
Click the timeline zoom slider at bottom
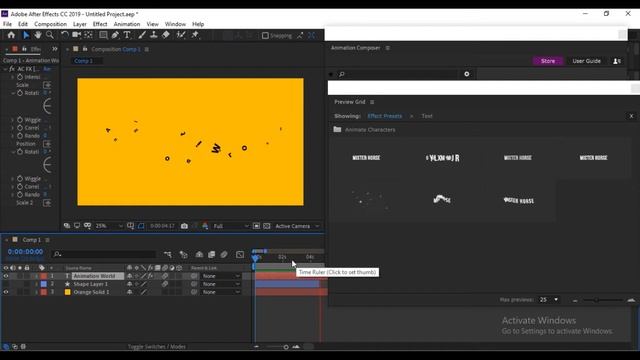click(x=286, y=347)
